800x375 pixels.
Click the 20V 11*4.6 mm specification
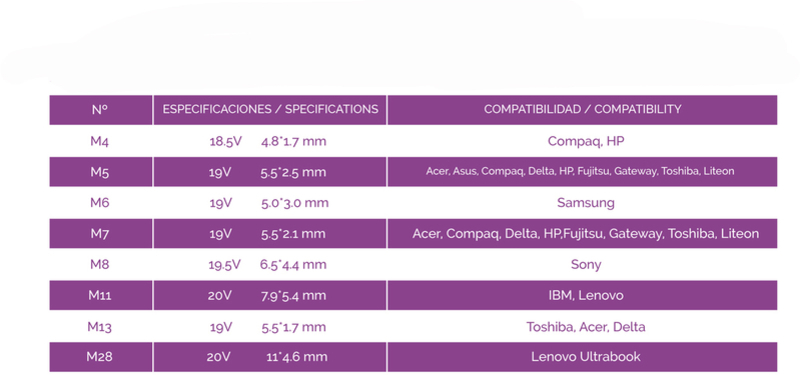point(267,357)
